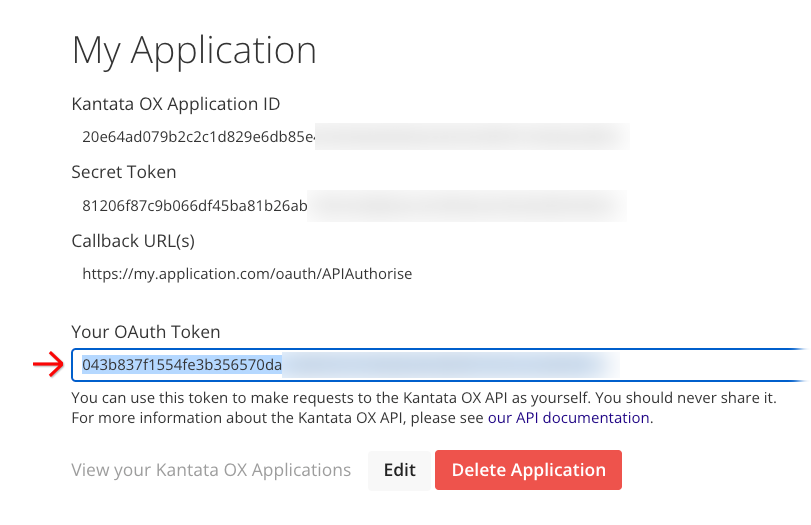This screenshot has height=525, width=811.
Task: Click the Secret Token label
Action: (124, 172)
